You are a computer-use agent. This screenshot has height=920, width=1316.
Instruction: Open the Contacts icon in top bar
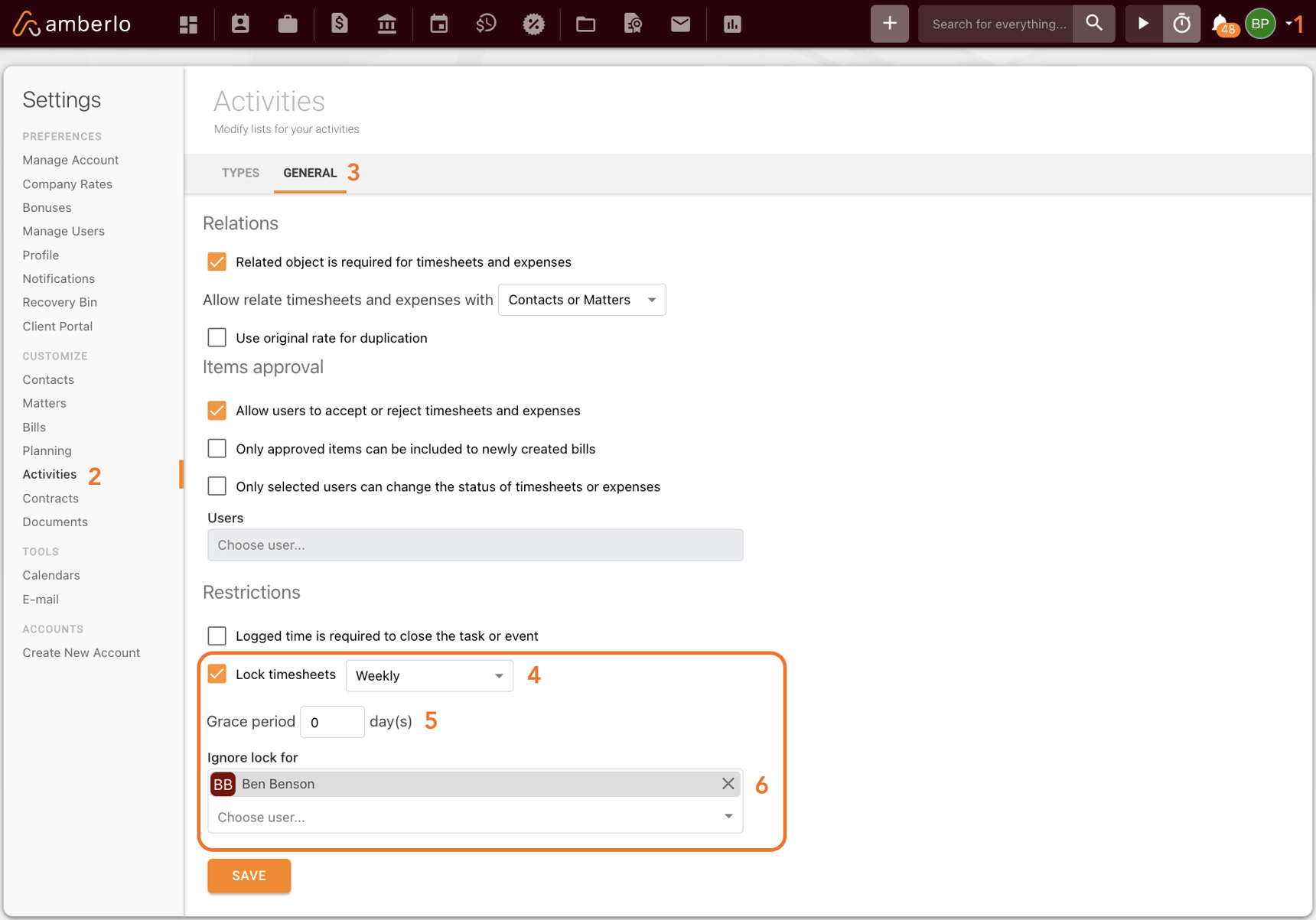(240, 24)
